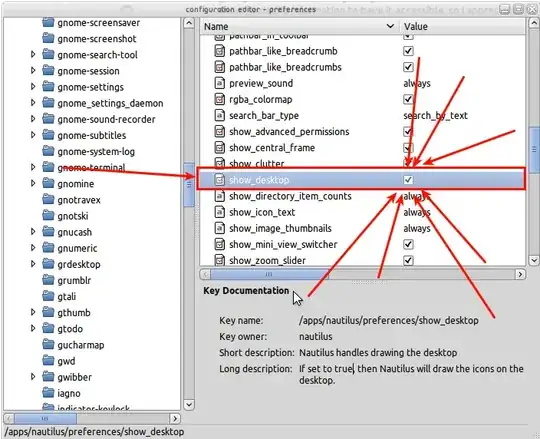Click the gnome-system-log folder icon
The image size is (540, 439).
pyautogui.click(x=48, y=151)
